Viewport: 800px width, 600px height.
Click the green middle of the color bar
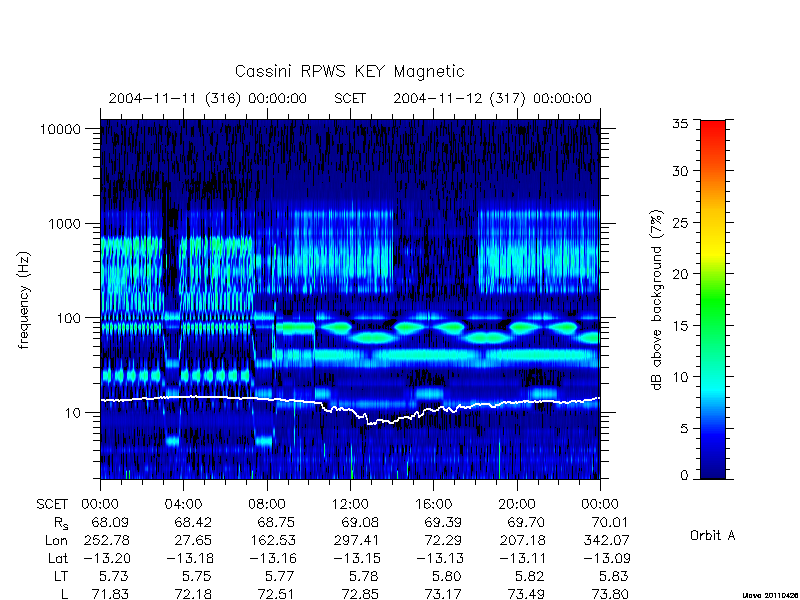[713, 300]
